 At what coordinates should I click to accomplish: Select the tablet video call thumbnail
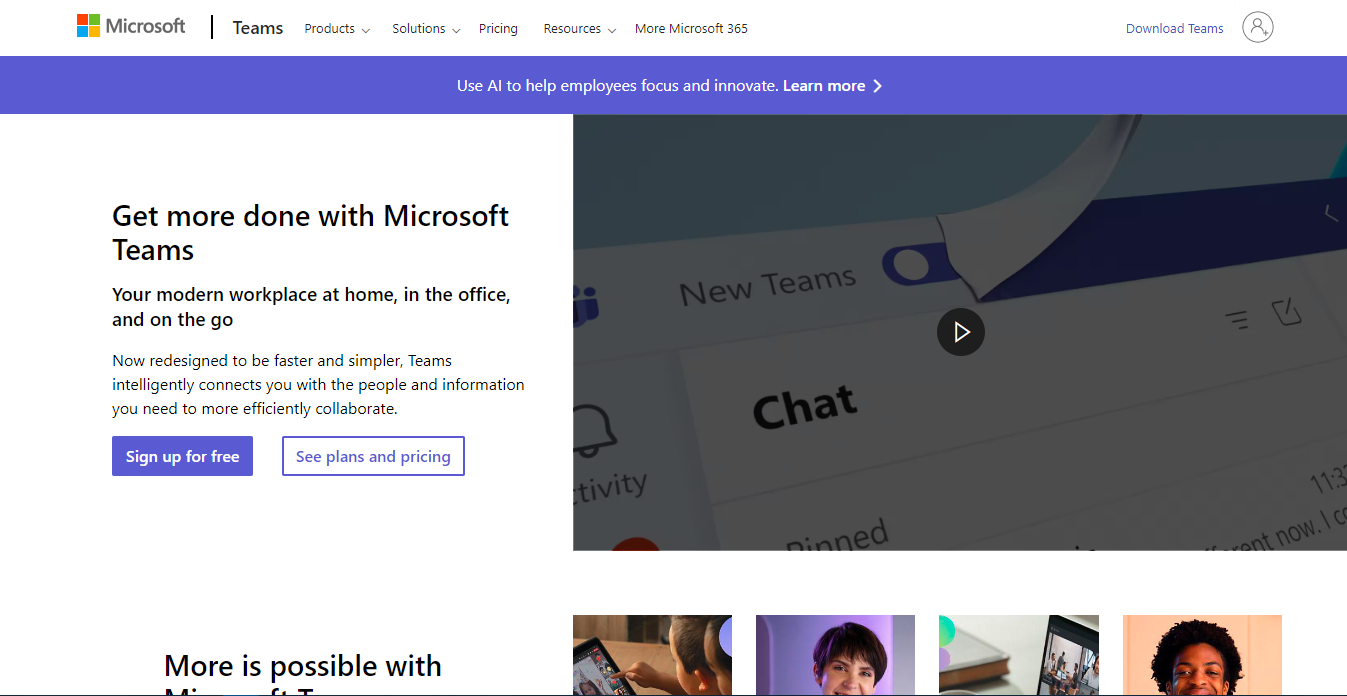[652, 655]
